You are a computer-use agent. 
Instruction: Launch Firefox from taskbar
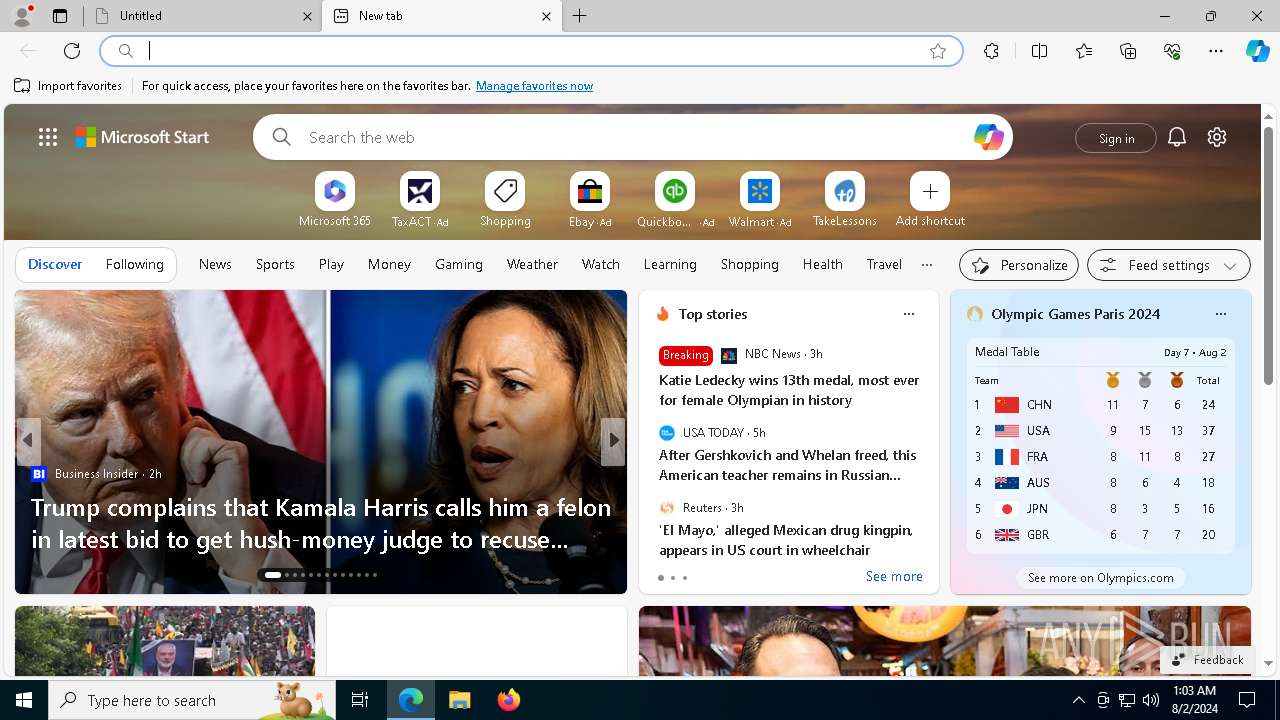[x=509, y=700]
